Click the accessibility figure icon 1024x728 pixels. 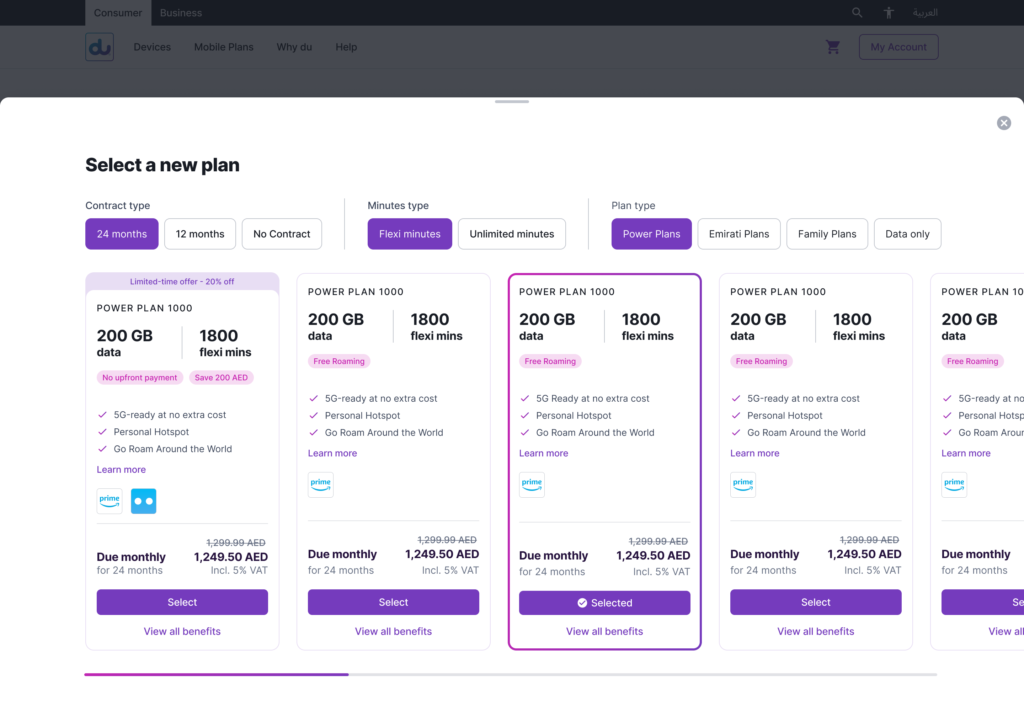click(888, 13)
